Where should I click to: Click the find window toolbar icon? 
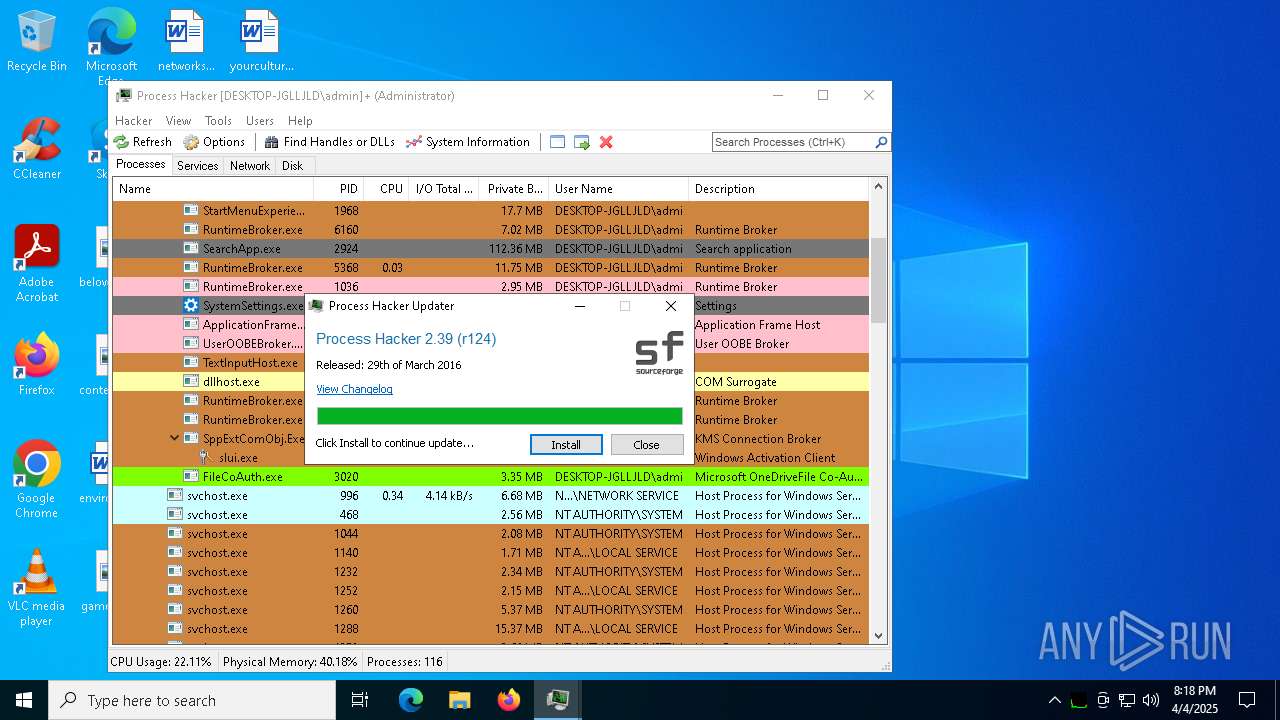click(558, 142)
